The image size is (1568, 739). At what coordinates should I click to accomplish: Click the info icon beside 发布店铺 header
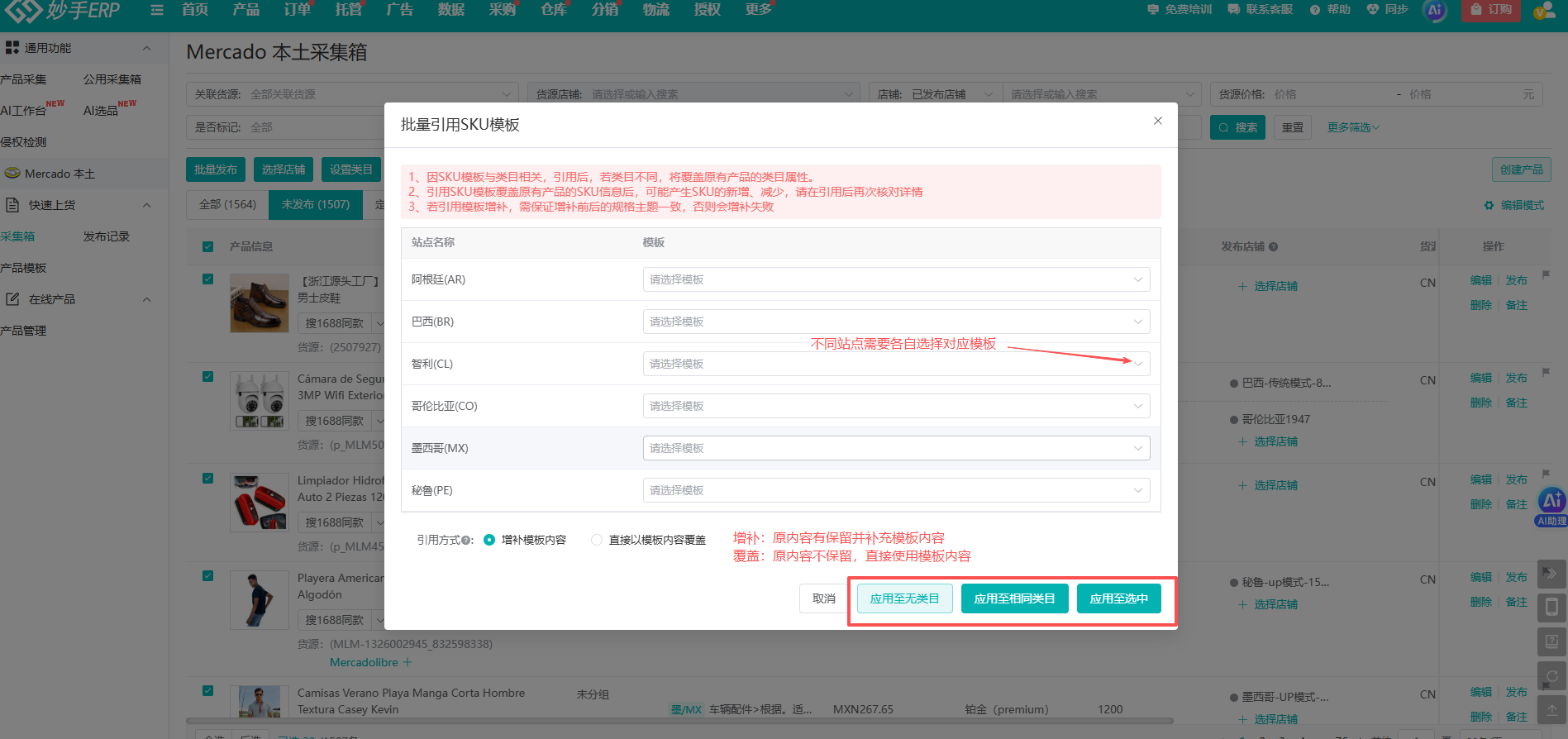[1273, 246]
